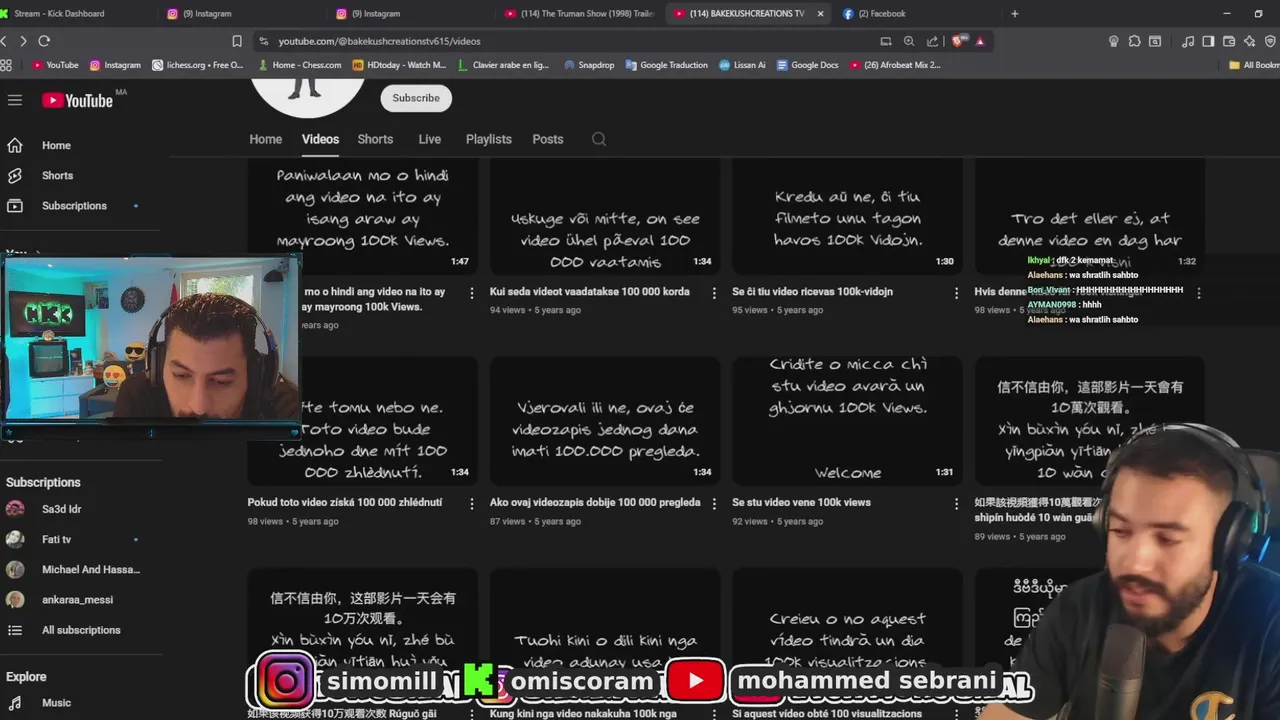Open the Snapdrop bookmark
This screenshot has width=1280, height=720.
(x=589, y=65)
